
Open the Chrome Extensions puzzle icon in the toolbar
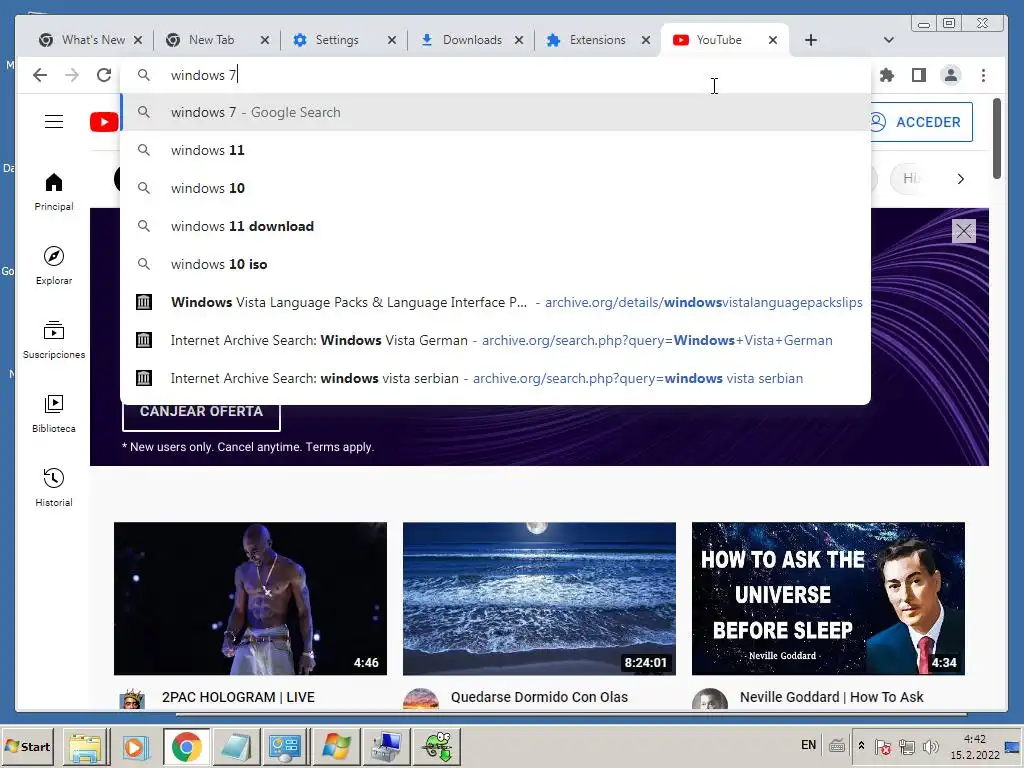886,75
